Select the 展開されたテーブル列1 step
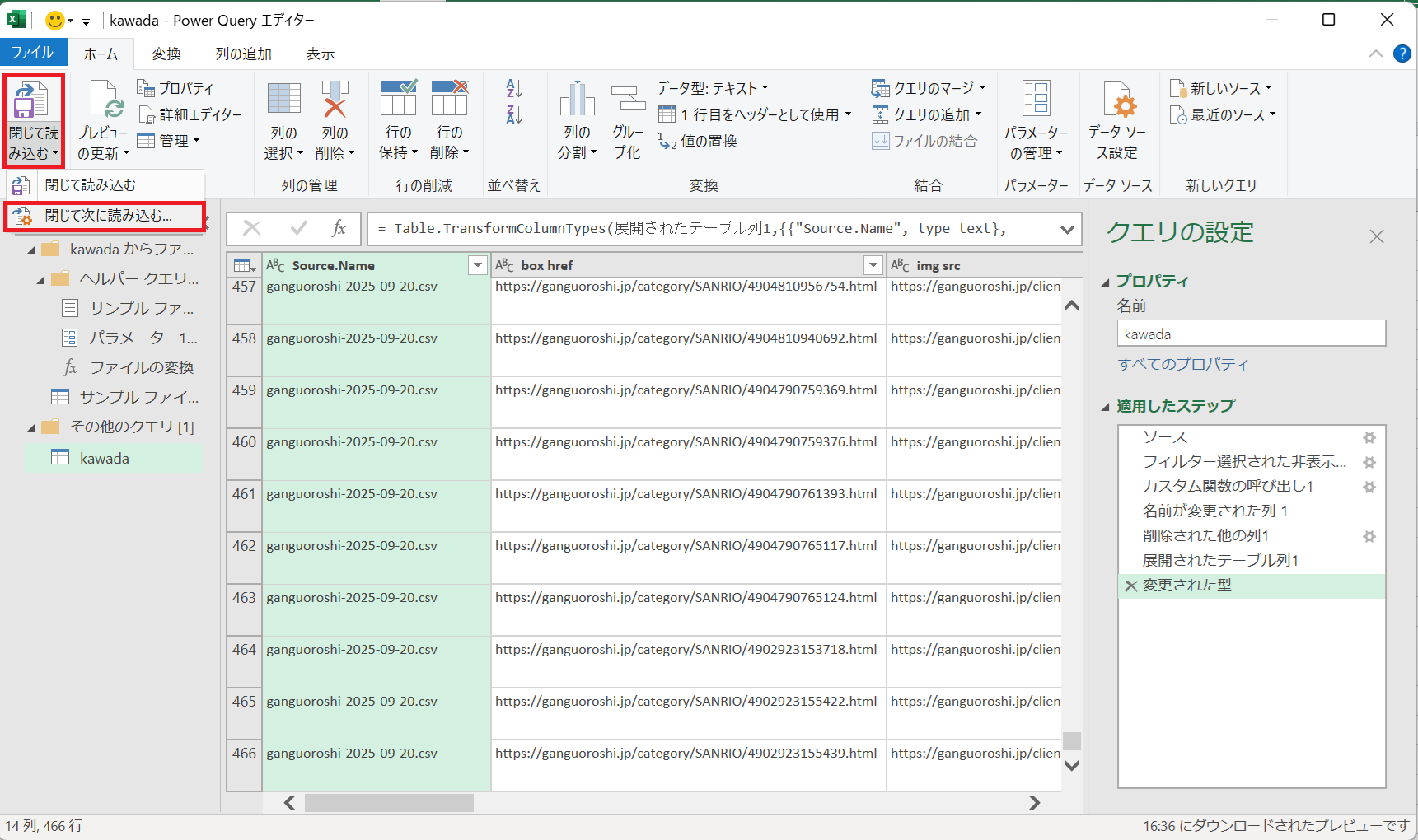The image size is (1418, 840). (x=1219, y=561)
